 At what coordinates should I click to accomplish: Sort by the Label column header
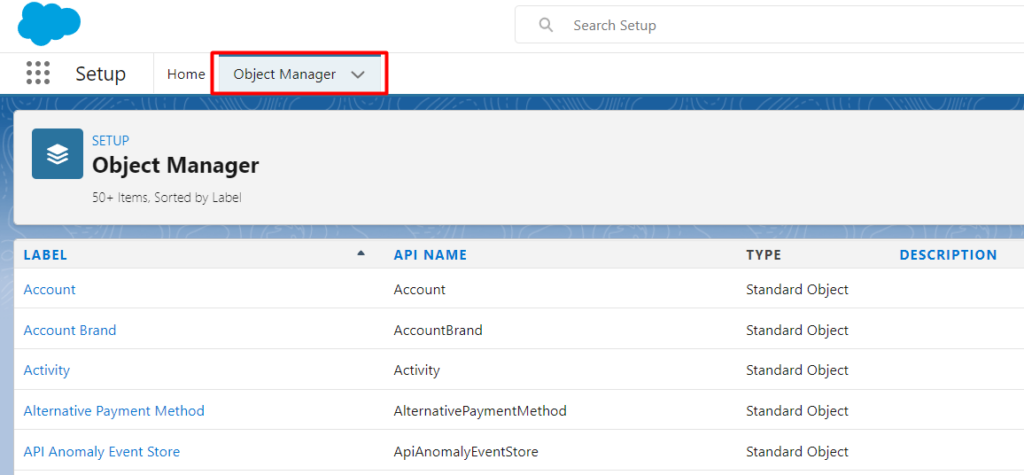(46, 255)
